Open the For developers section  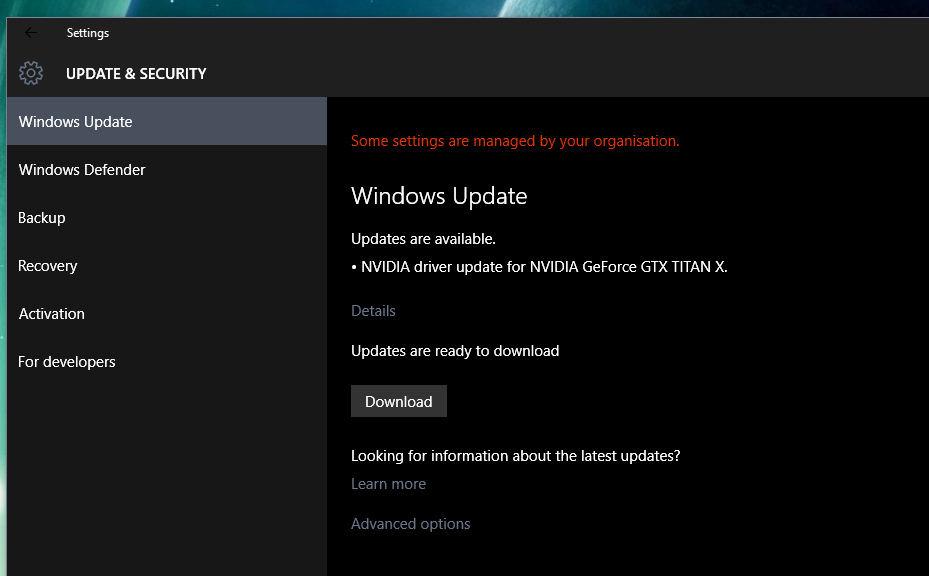tap(167, 361)
